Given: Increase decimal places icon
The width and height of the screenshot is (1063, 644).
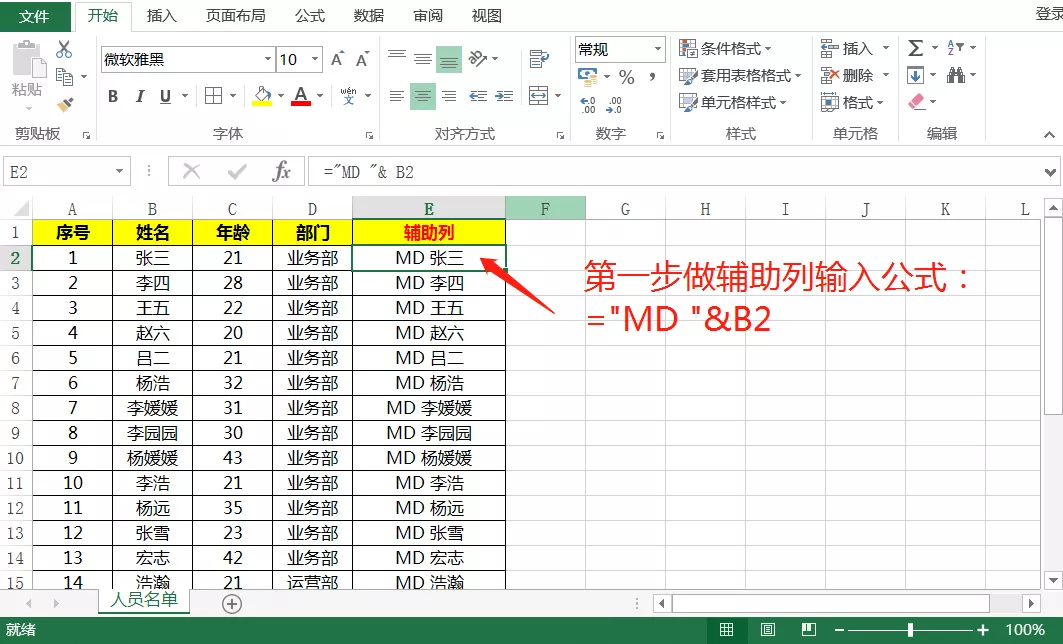Looking at the screenshot, I should click(588, 104).
